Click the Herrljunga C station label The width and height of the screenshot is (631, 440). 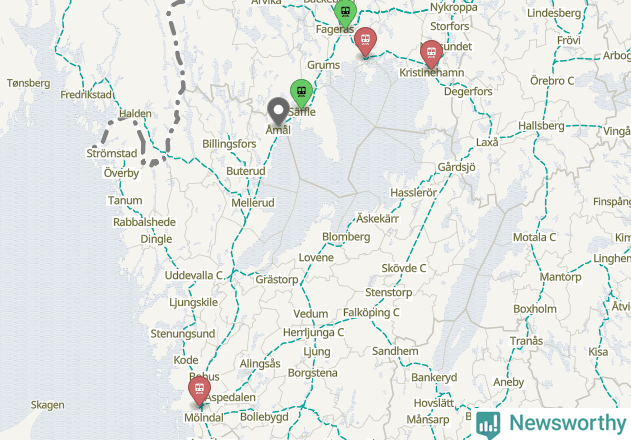click(x=313, y=333)
